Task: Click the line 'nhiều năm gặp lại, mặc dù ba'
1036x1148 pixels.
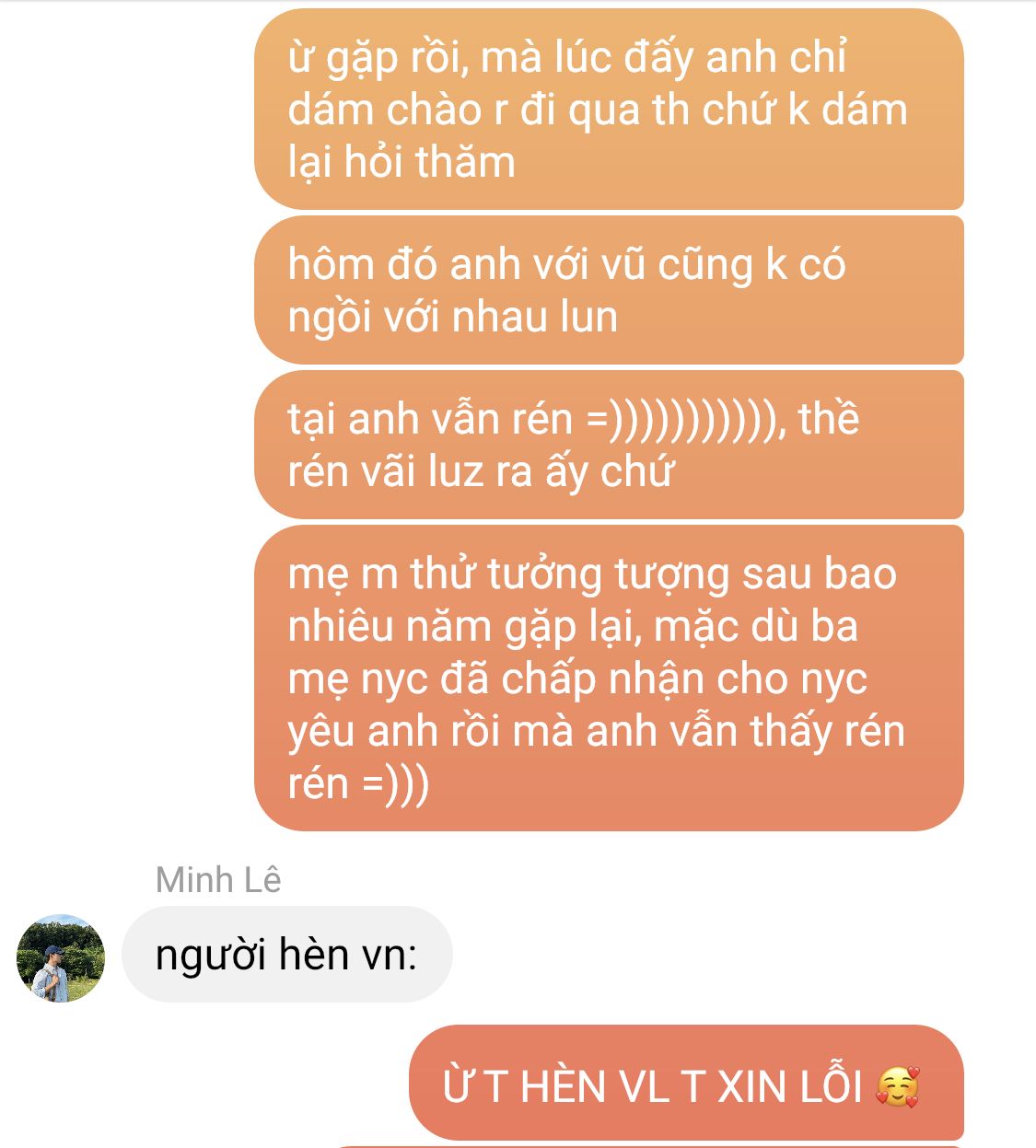Action: click(573, 627)
